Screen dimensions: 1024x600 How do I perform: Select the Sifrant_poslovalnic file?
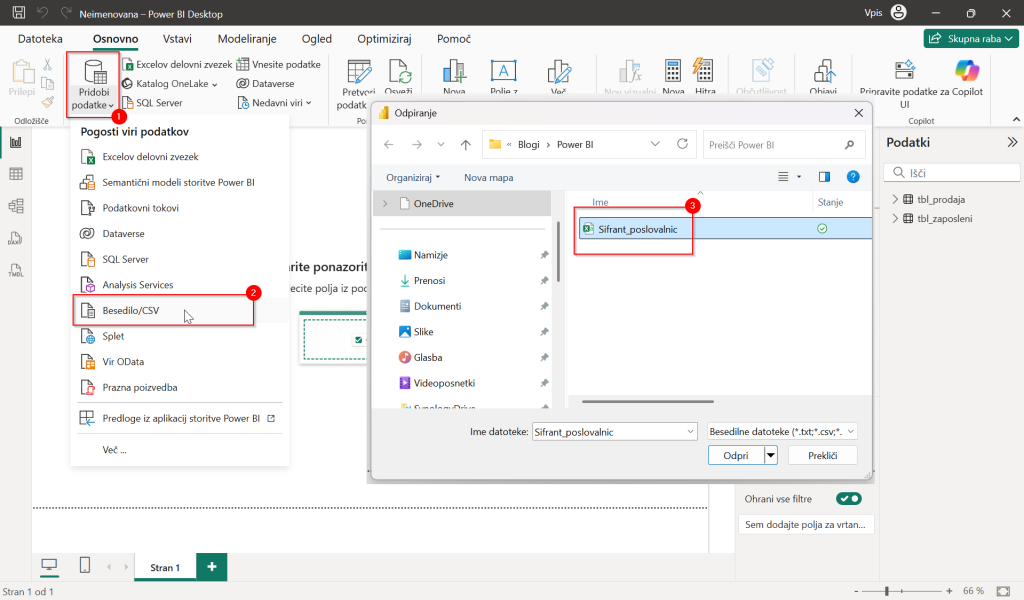(x=637, y=229)
